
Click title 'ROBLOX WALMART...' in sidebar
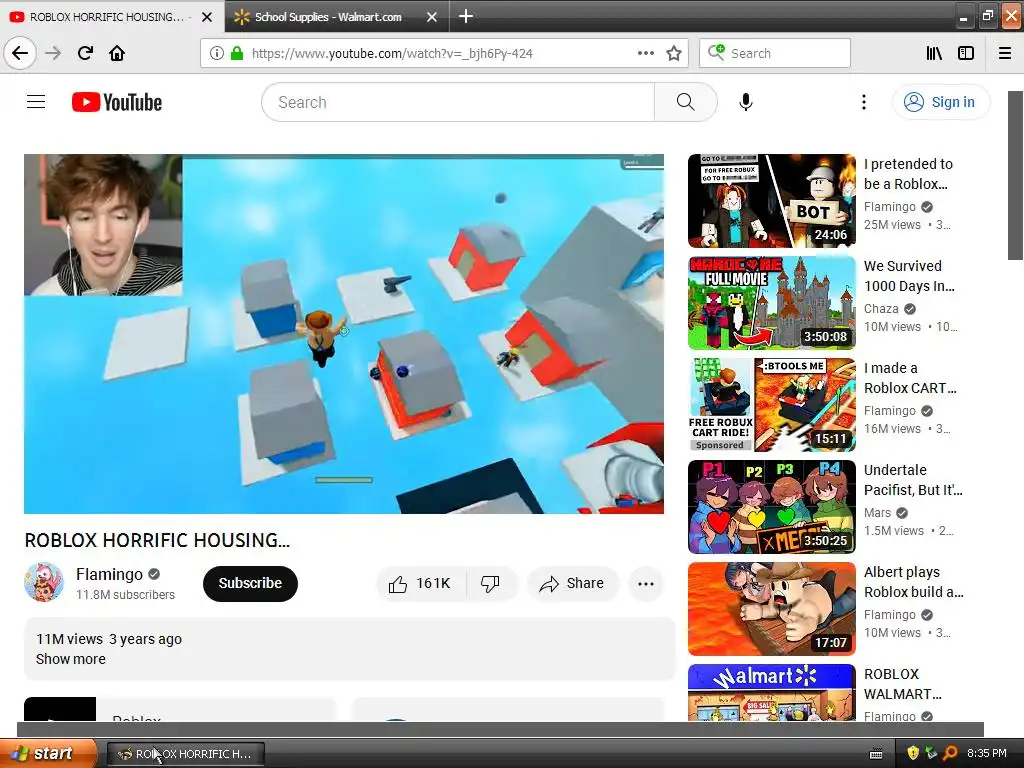pos(903,684)
